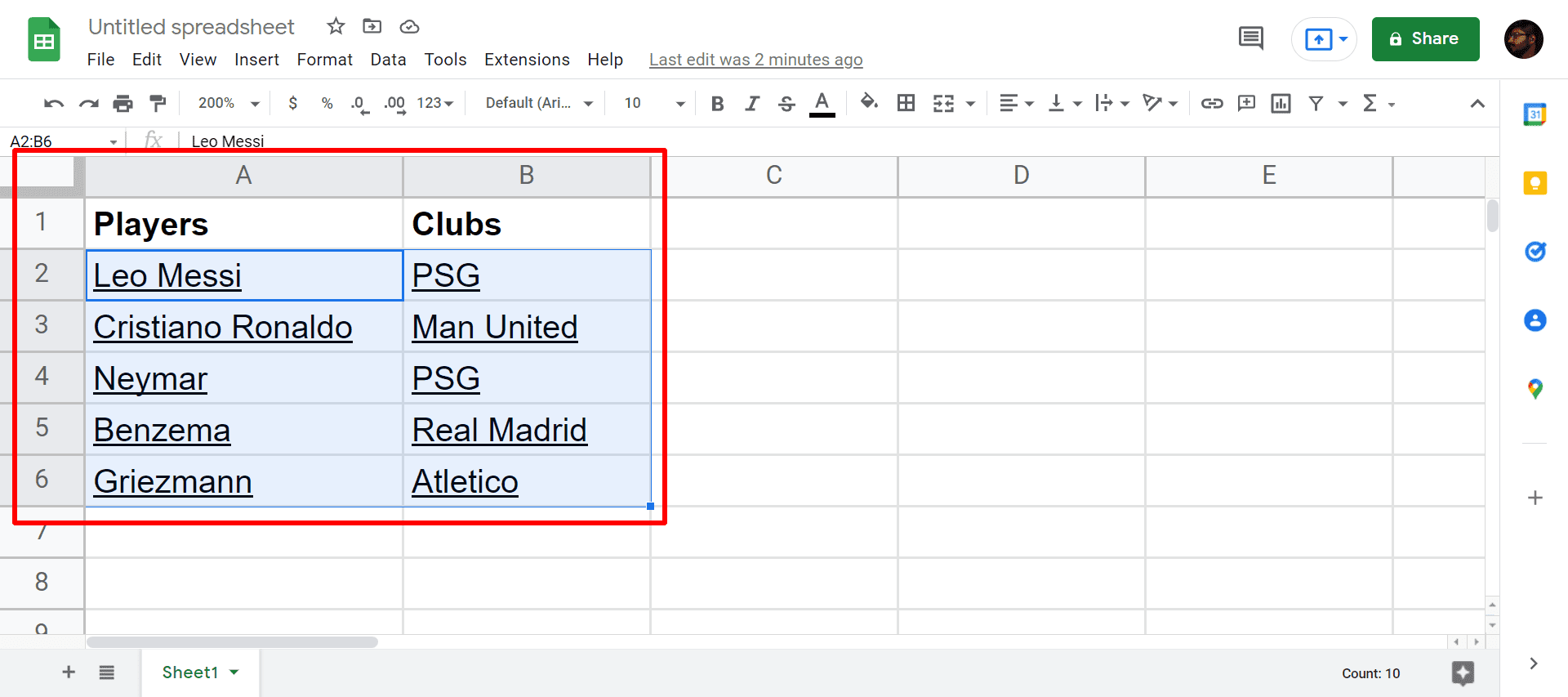Expand merge cells options arrow
1568x697 pixels.
(x=970, y=104)
